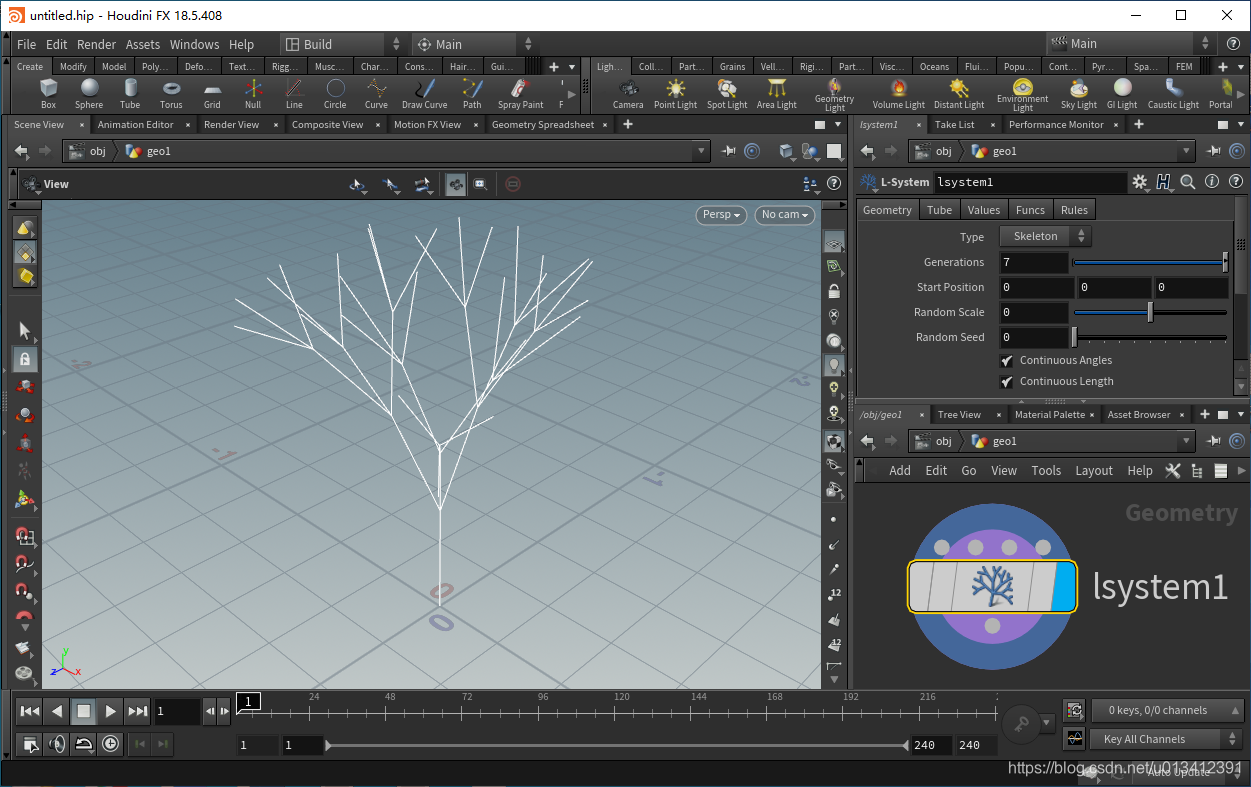
Task: Toggle audio speaker button in playbar
Action: tap(57, 744)
